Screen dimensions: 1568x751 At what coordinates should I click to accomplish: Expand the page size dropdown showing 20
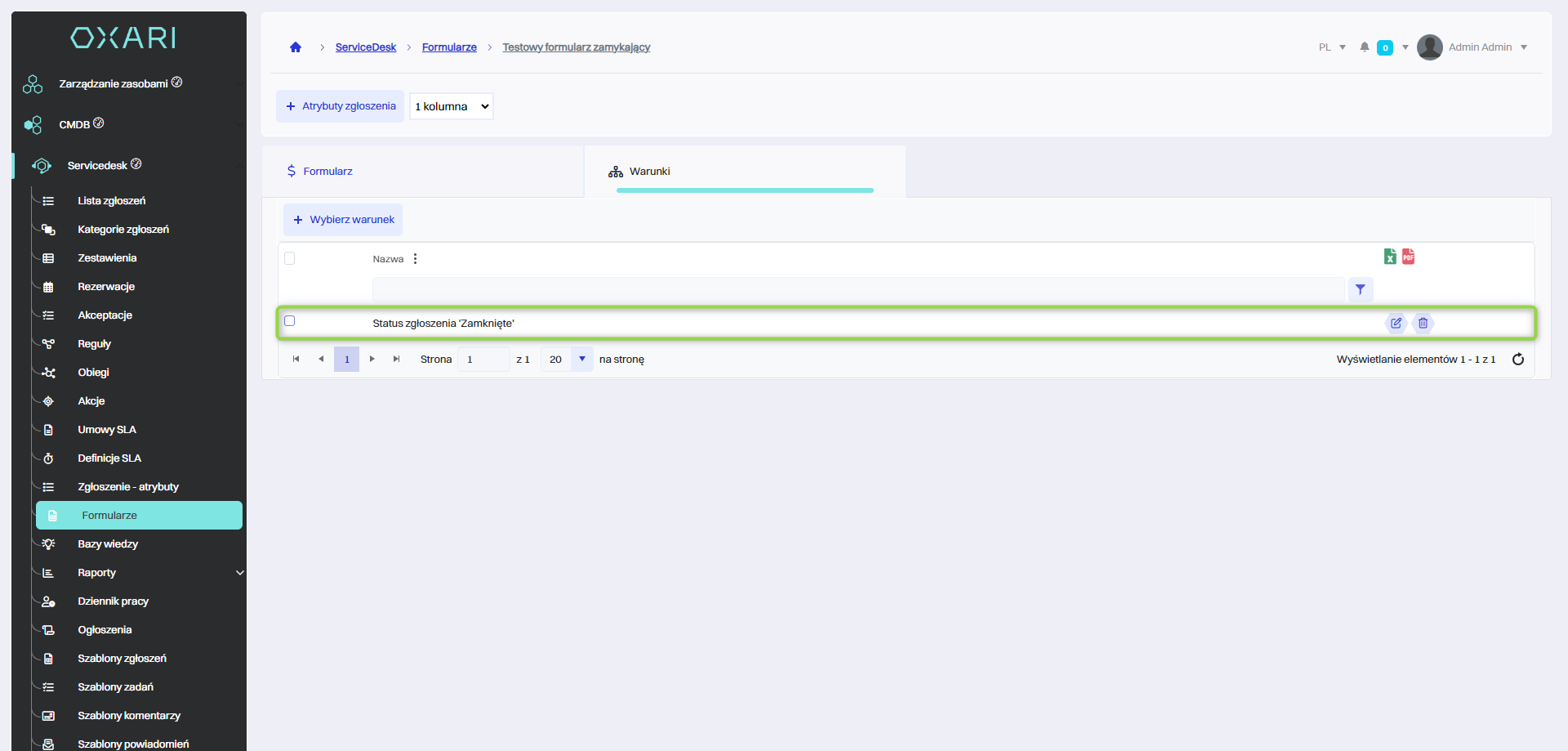581,360
